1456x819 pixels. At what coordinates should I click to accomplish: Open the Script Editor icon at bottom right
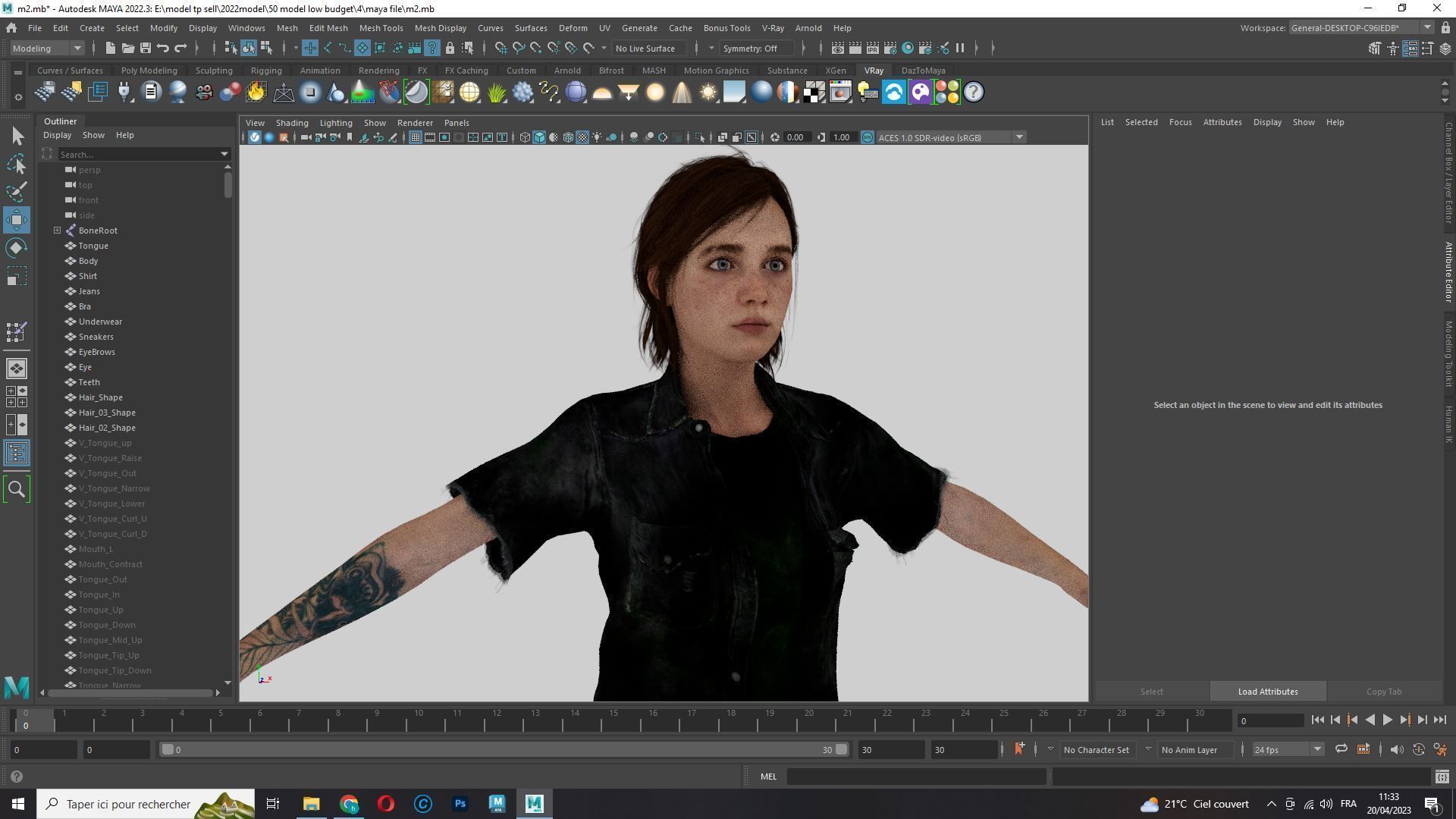(1442, 777)
